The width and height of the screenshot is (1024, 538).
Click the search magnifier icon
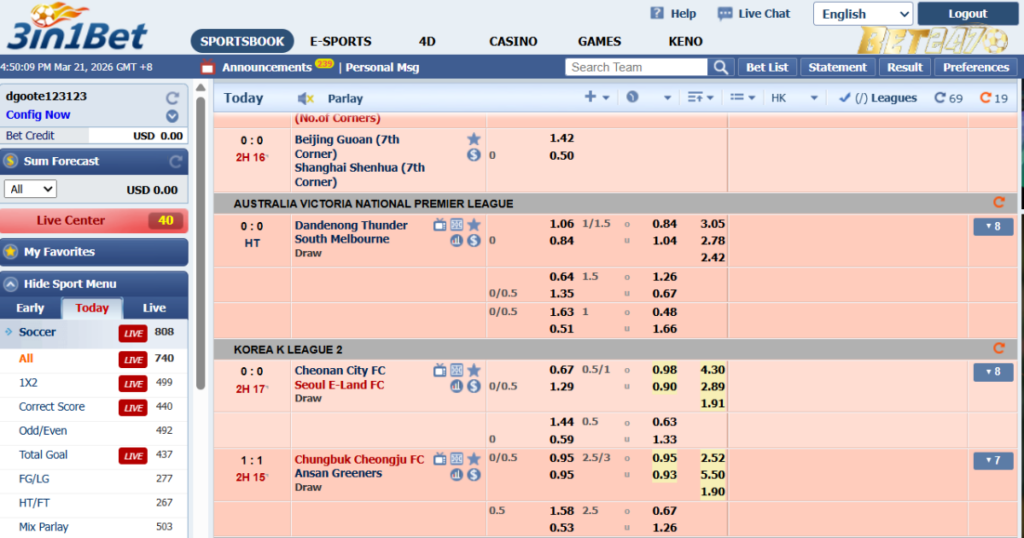pyautogui.click(x=720, y=67)
